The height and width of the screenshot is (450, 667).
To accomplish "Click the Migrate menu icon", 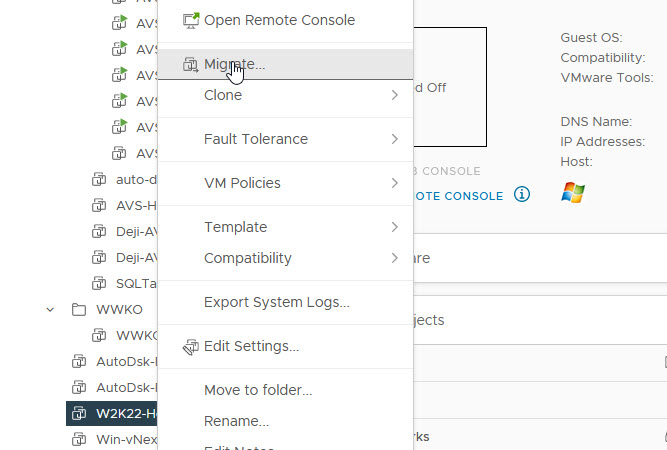I will (x=190, y=65).
